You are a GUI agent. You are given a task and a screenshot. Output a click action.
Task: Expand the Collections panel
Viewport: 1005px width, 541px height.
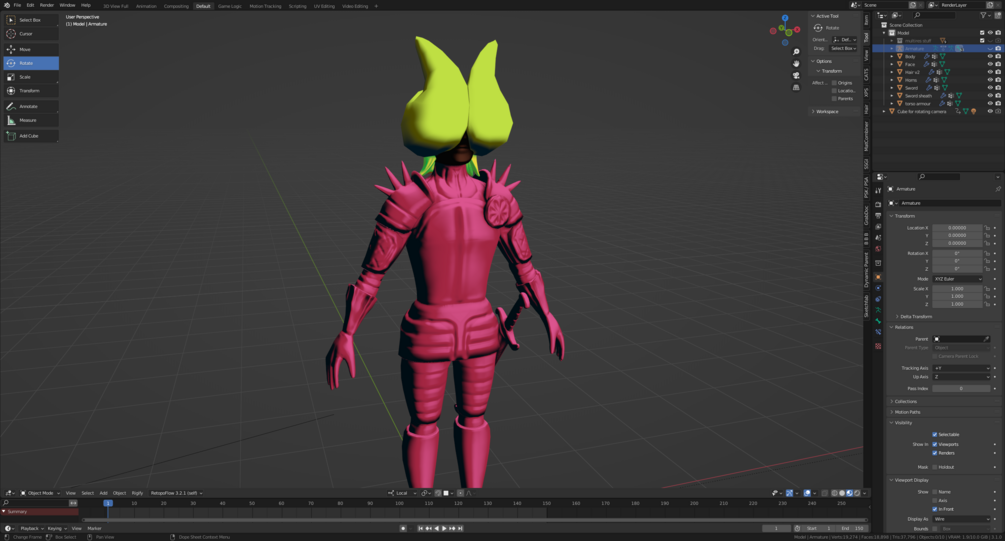pos(906,401)
